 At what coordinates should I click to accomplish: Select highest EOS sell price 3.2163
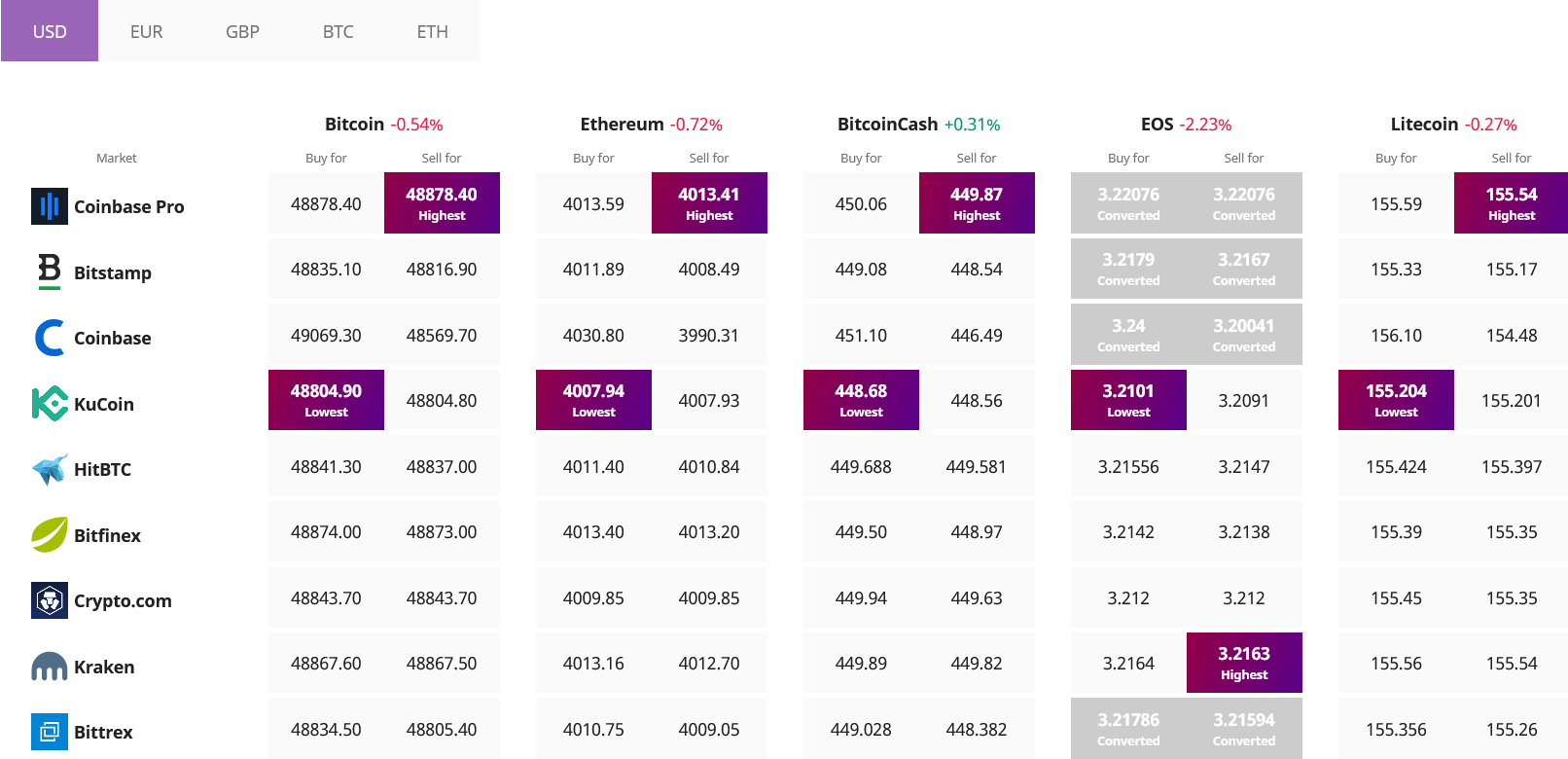tap(1244, 663)
